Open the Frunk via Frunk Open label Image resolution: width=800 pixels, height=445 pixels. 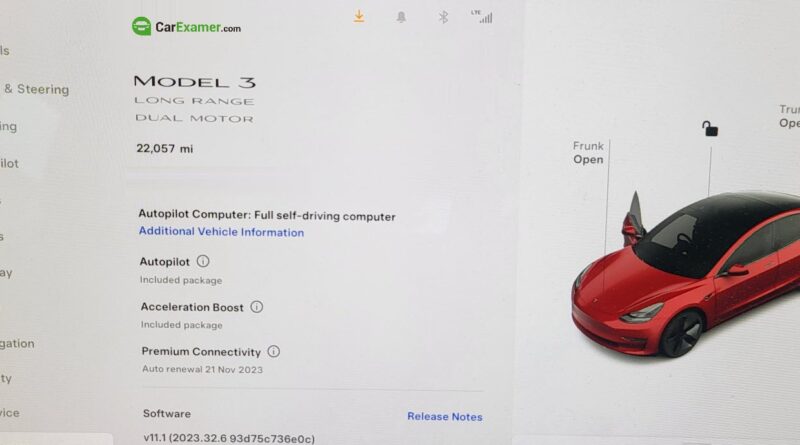(x=588, y=153)
